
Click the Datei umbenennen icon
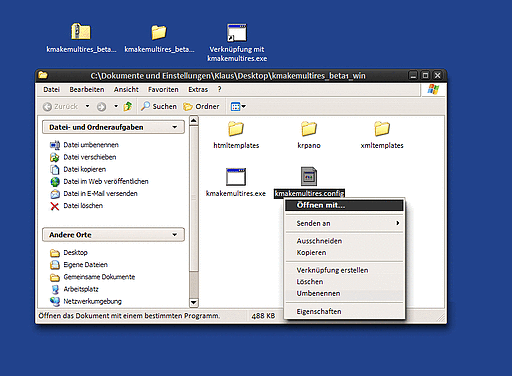click(x=55, y=145)
